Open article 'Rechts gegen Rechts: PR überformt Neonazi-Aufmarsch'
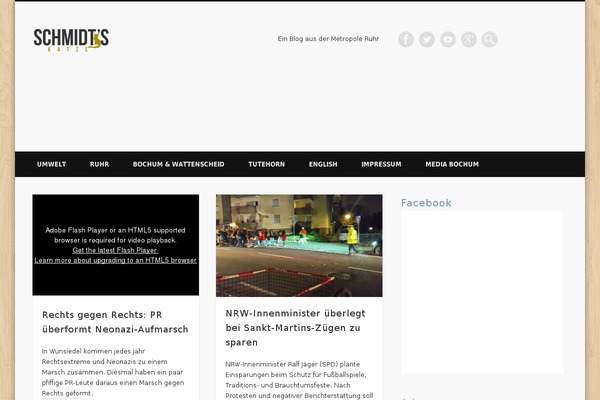Image resolution: width=600 pixels, height=400 pixels. point(115,322)
